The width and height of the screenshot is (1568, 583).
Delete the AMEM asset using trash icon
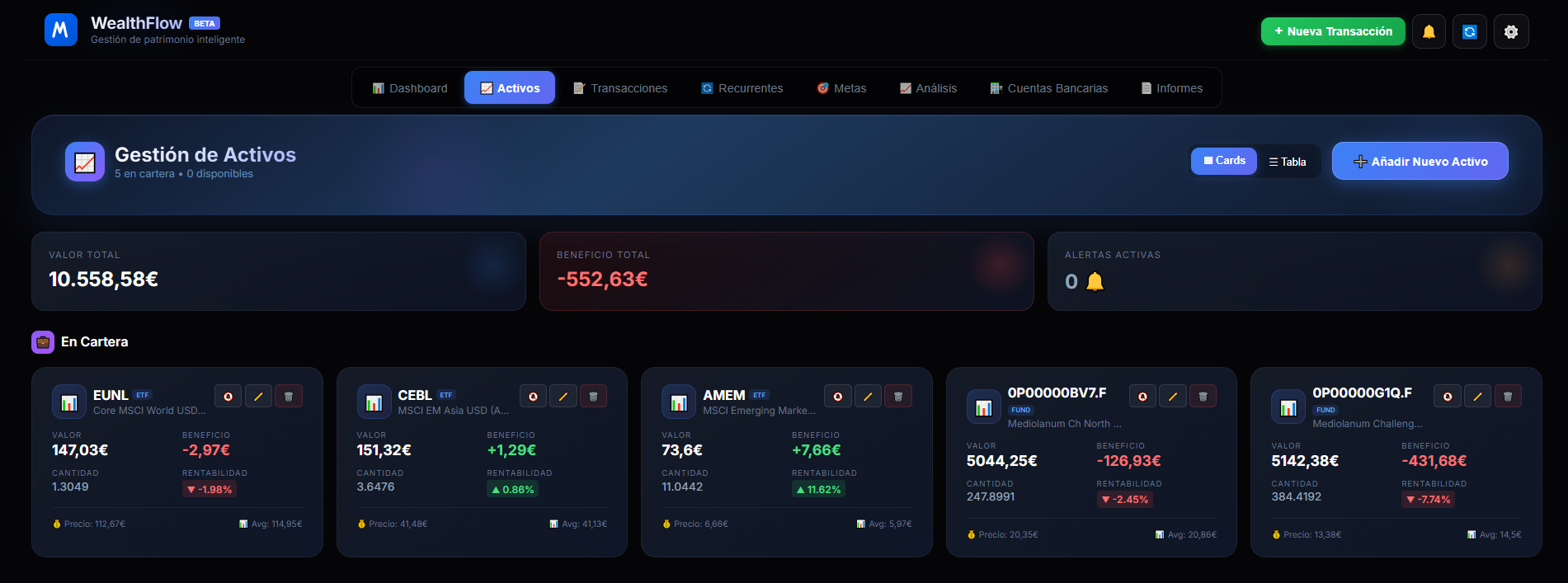point(898,397)
